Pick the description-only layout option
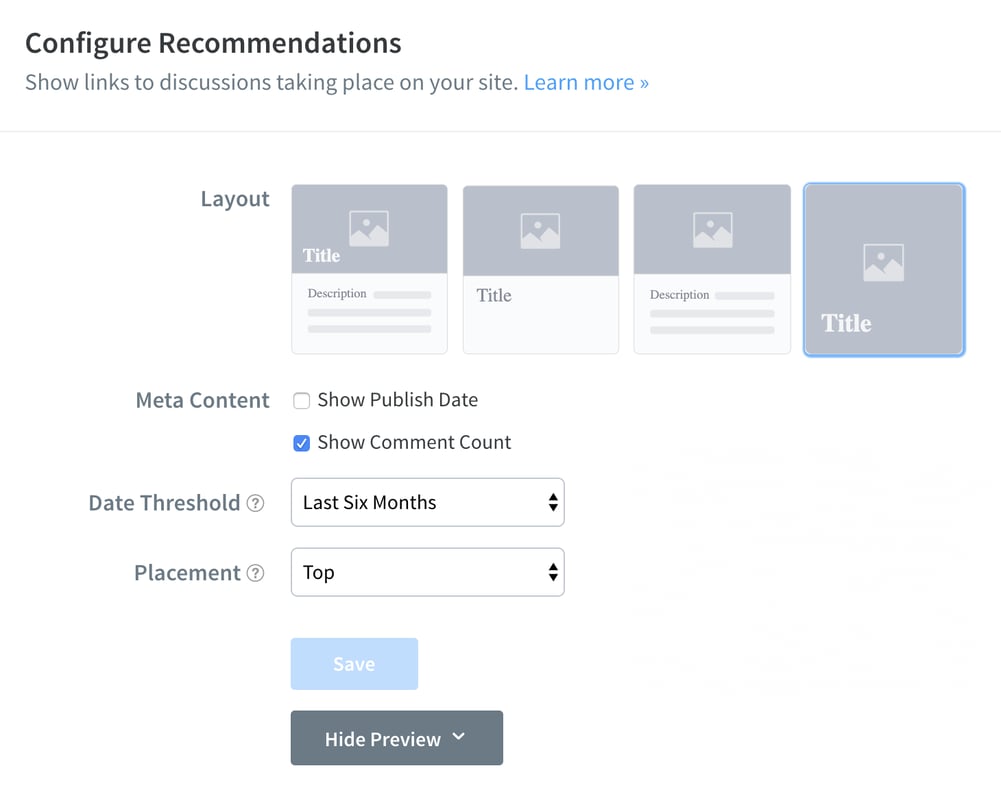This screenshot has height=803, width=1001. point(711,268)
